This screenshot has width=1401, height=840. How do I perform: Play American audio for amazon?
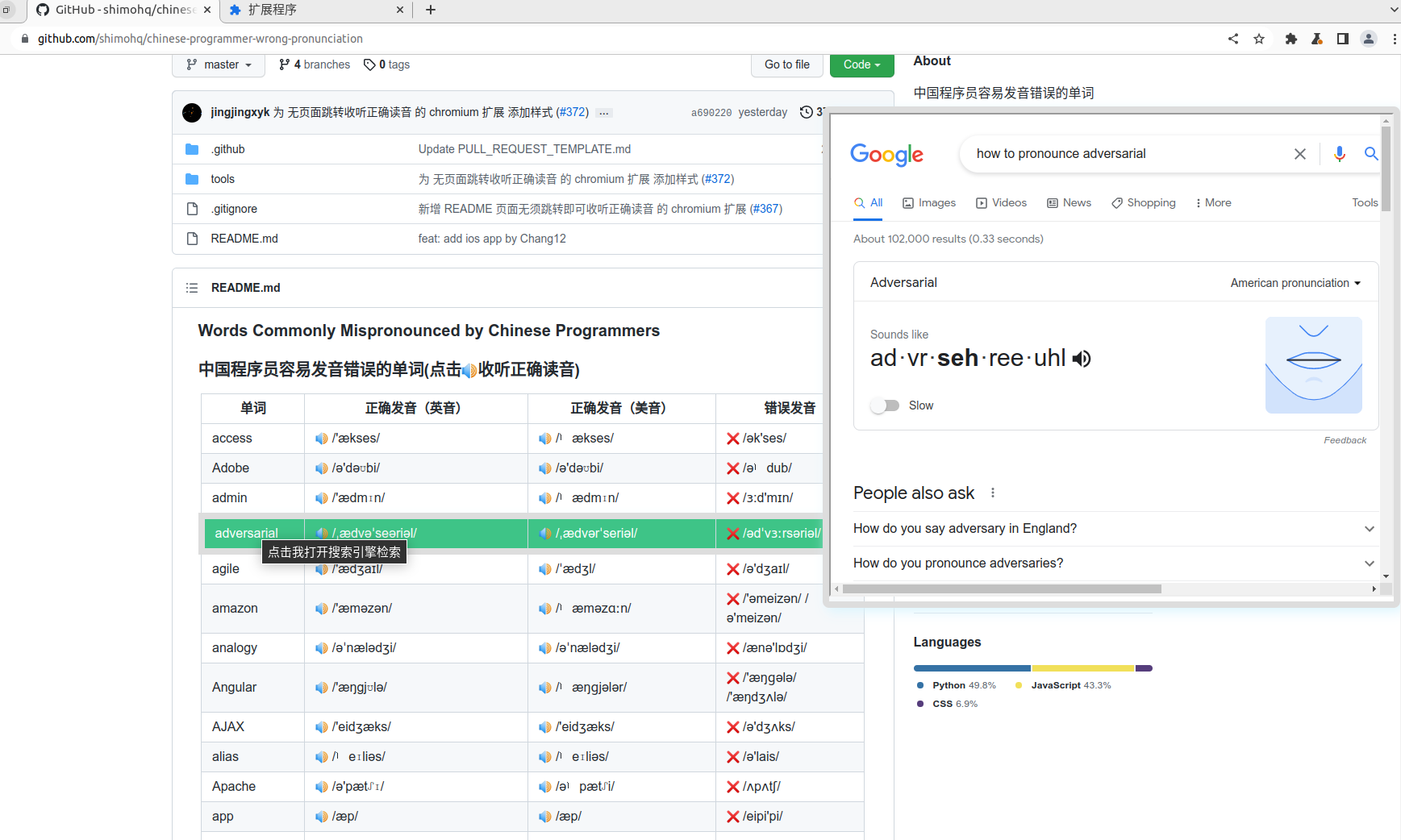click(x=544, y=609)
